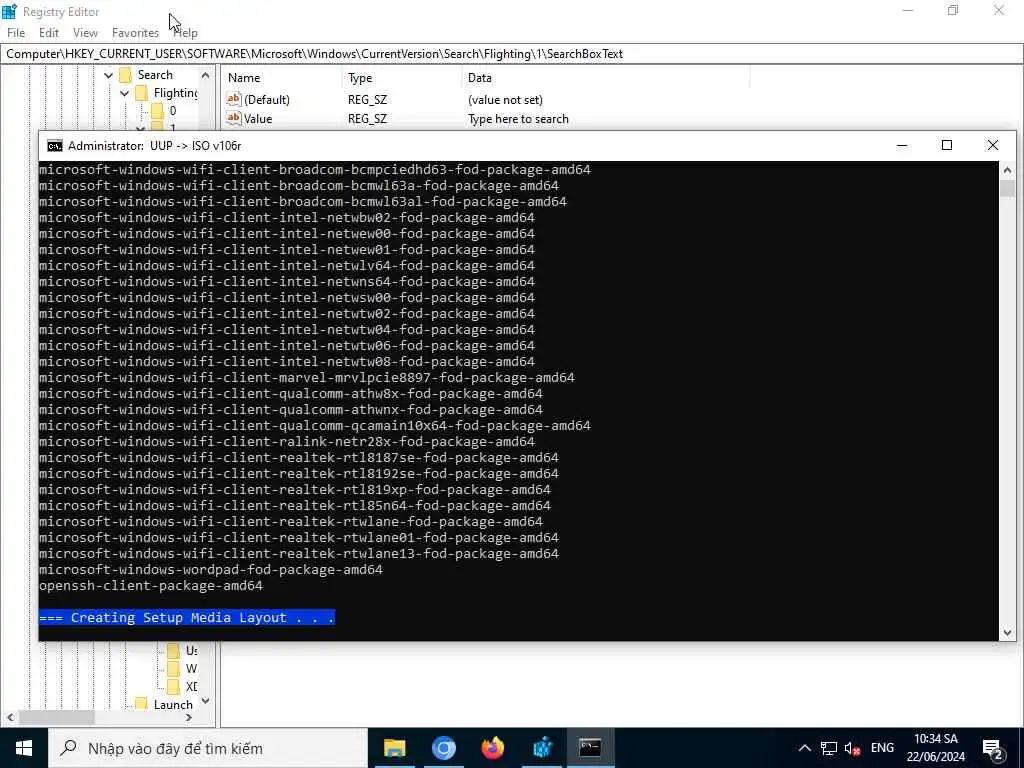Click the string icon beside Value

click(x=234, y=118)
